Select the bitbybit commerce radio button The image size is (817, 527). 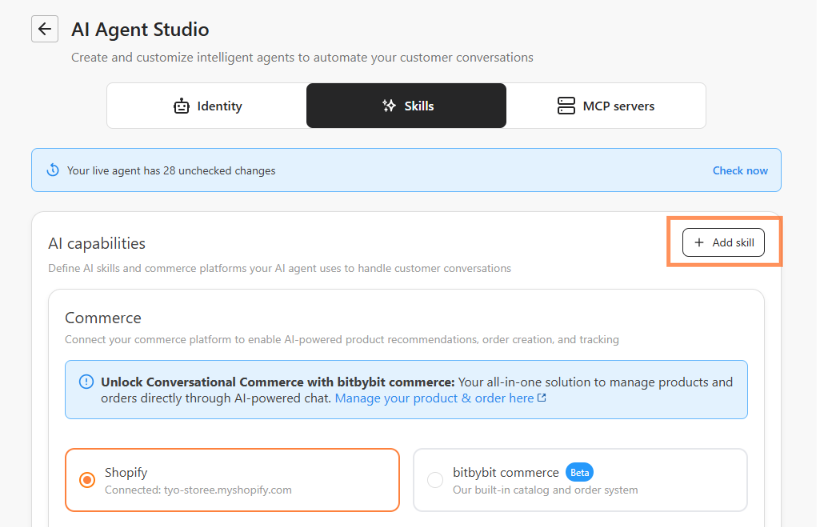pos(435,480)
